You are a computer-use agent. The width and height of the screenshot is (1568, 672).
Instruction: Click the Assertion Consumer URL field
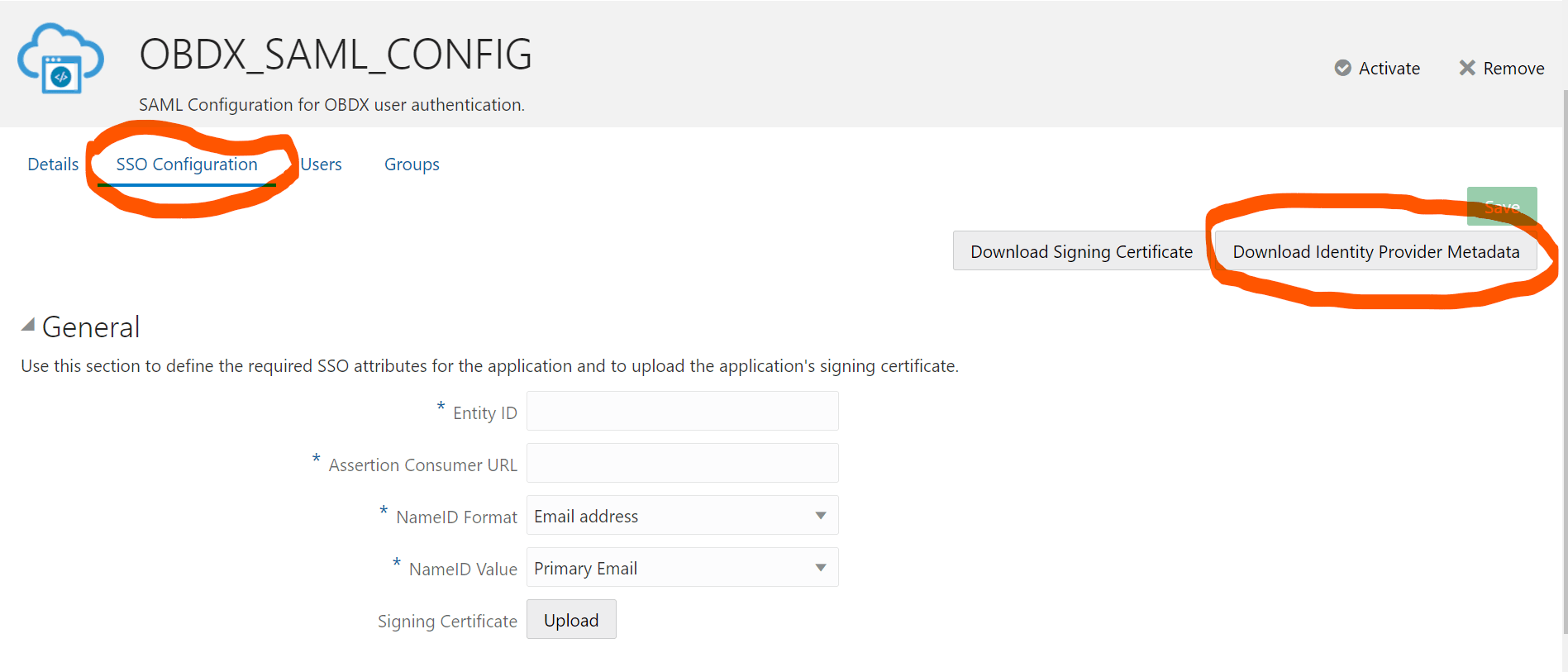pyautogui.click(x=682, y=463)
